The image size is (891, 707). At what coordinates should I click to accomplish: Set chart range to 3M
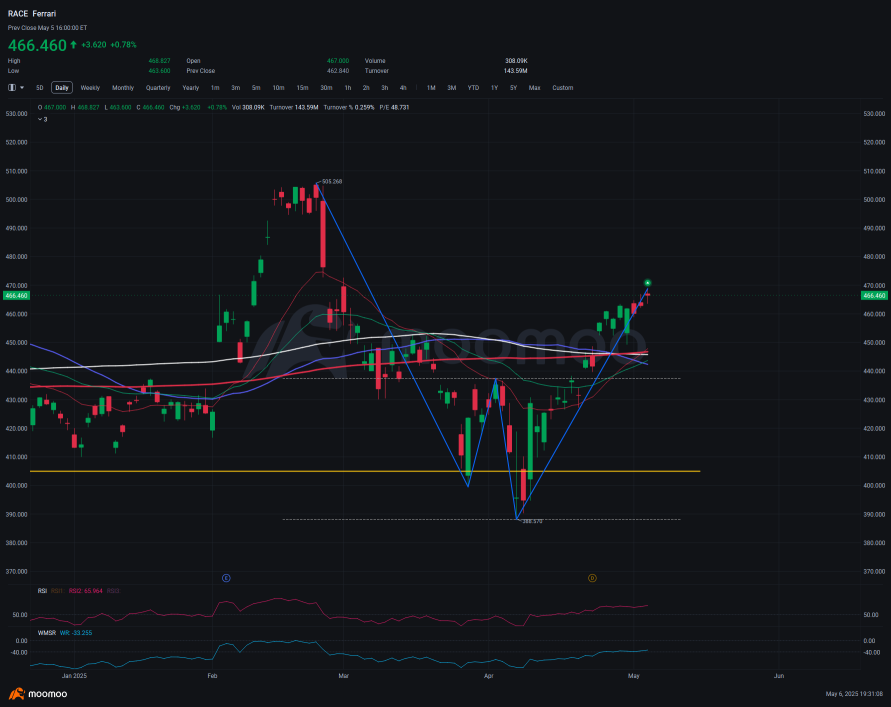click(x=452, y=88)
